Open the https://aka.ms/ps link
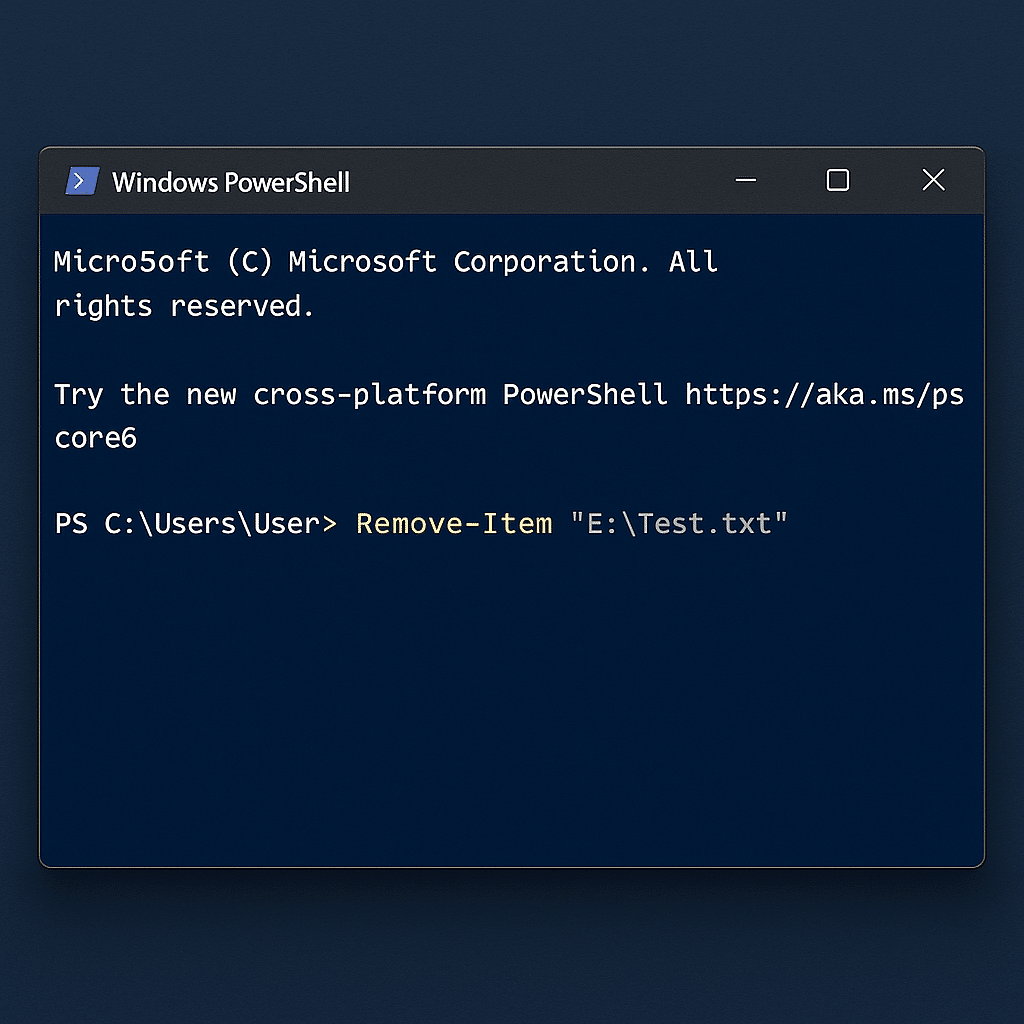 click(824, 395)
